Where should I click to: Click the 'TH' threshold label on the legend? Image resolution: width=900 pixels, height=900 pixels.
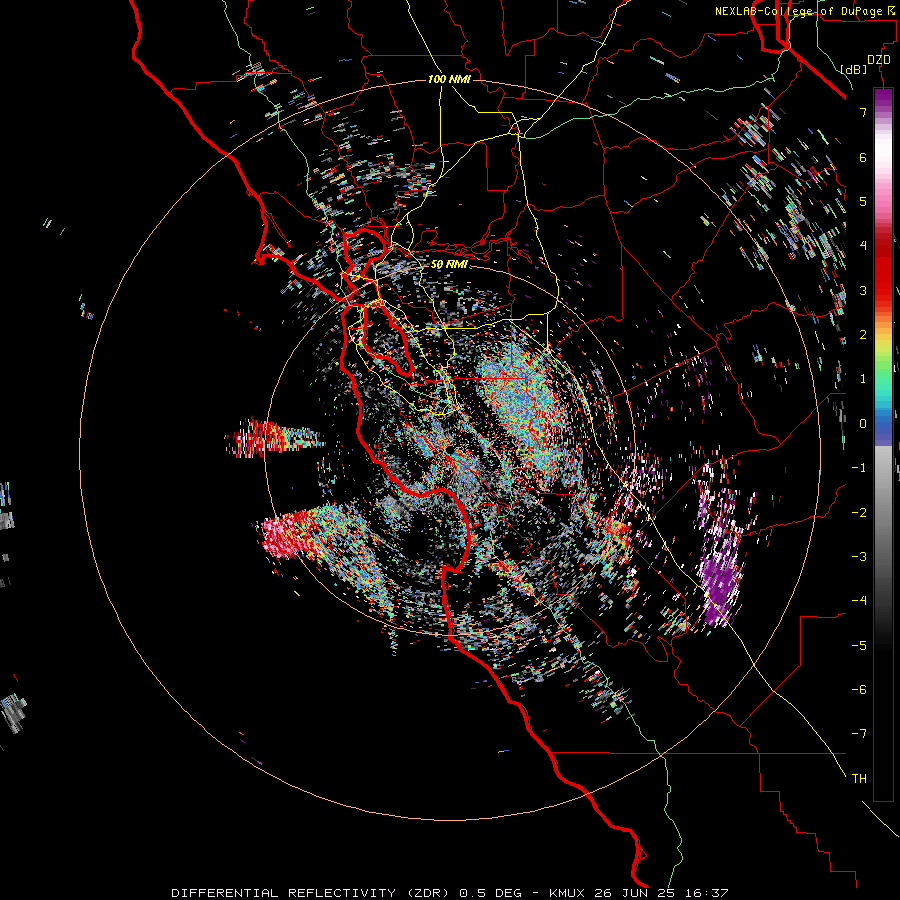859,779
